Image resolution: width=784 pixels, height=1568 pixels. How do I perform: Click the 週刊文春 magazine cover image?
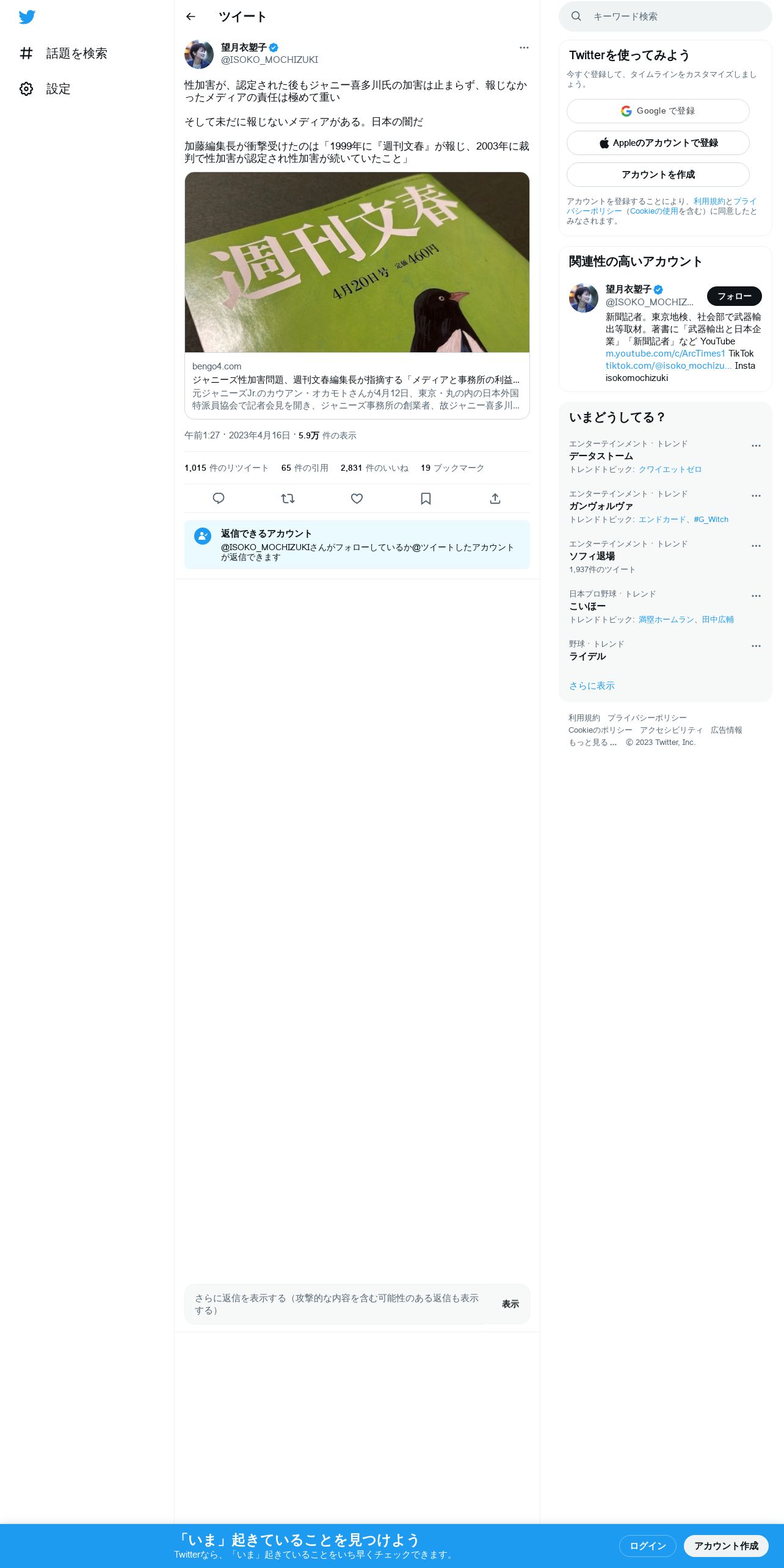(357, 263)
